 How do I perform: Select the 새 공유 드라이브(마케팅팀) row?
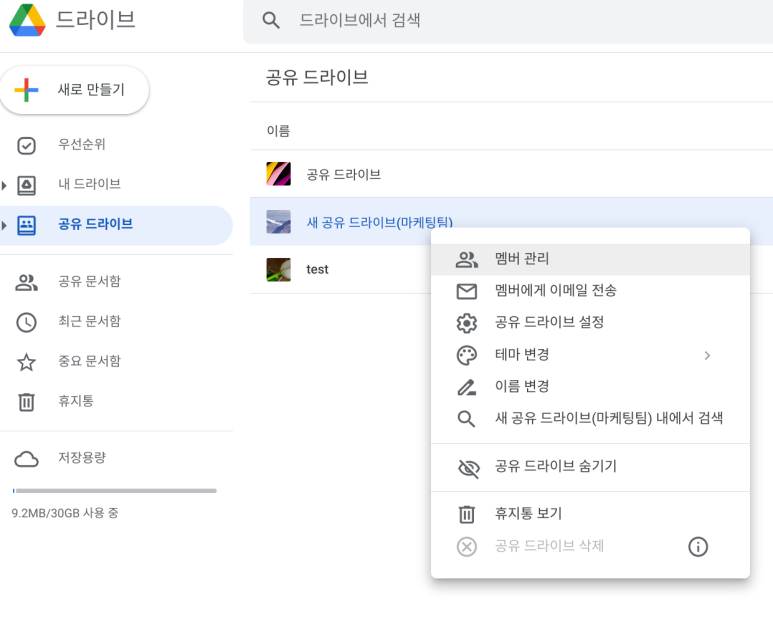[511, 222]
